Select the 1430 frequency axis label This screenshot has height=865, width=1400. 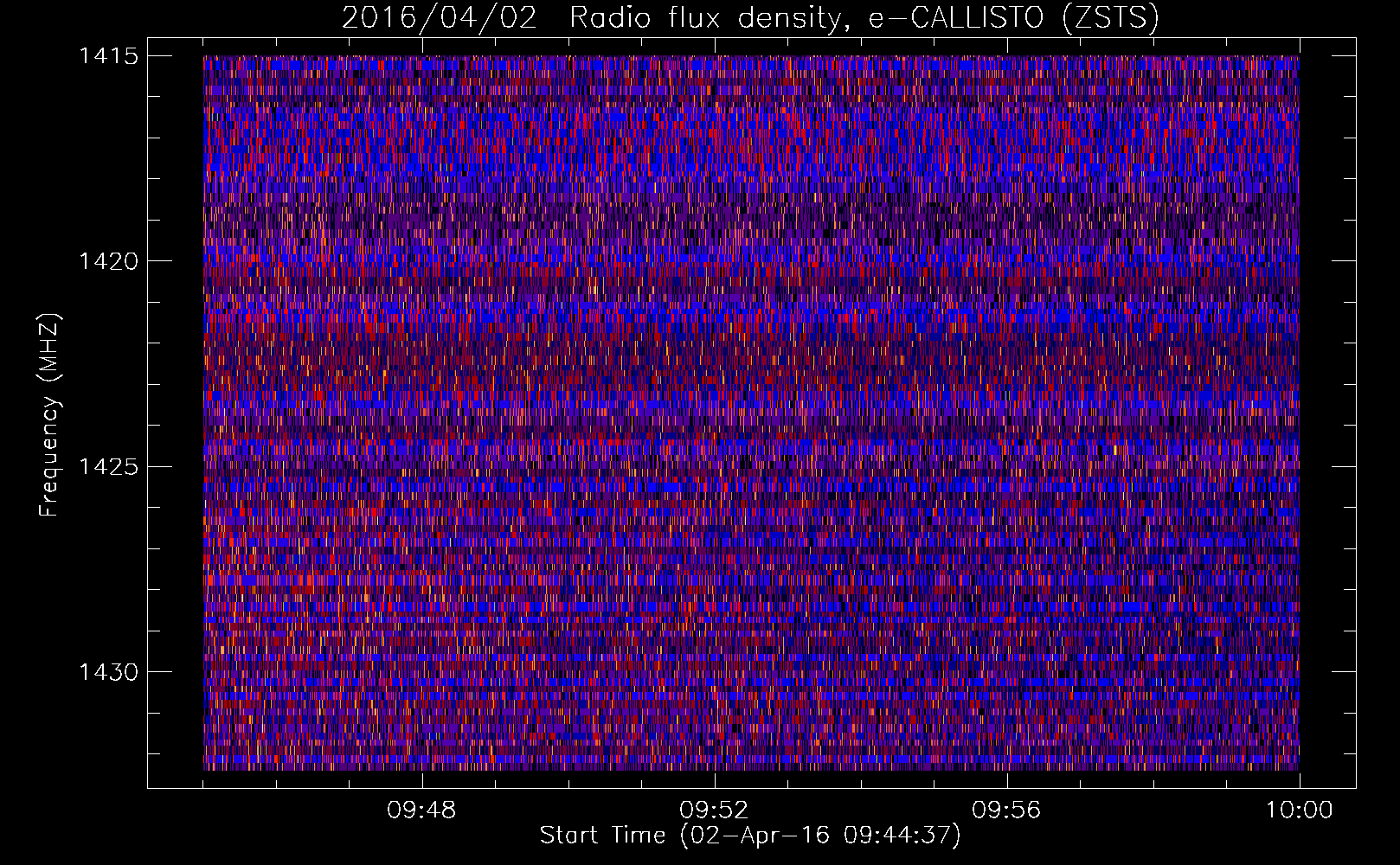(108, 672)
